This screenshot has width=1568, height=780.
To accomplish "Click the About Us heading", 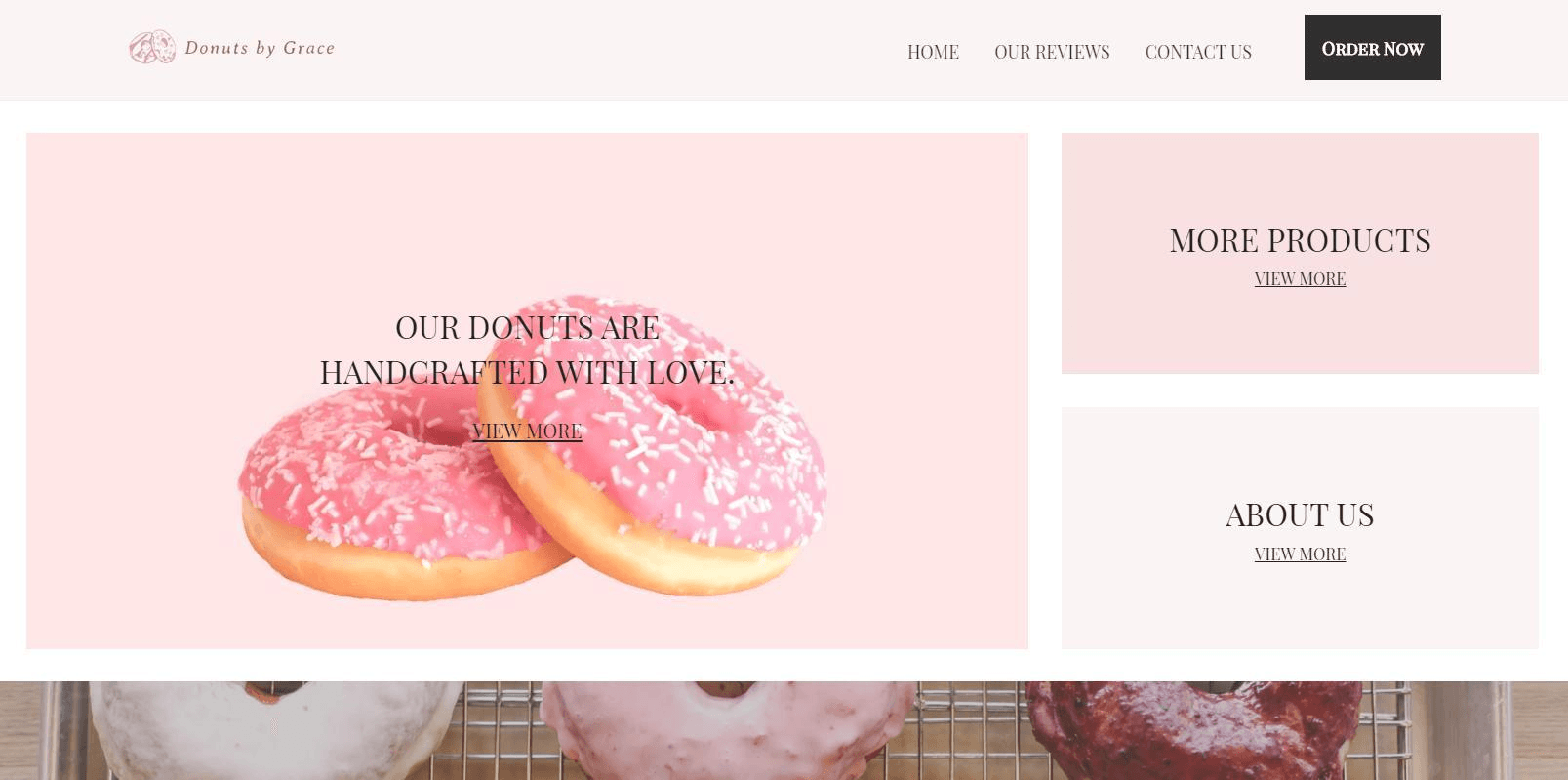I will [x=1300, y=514].
